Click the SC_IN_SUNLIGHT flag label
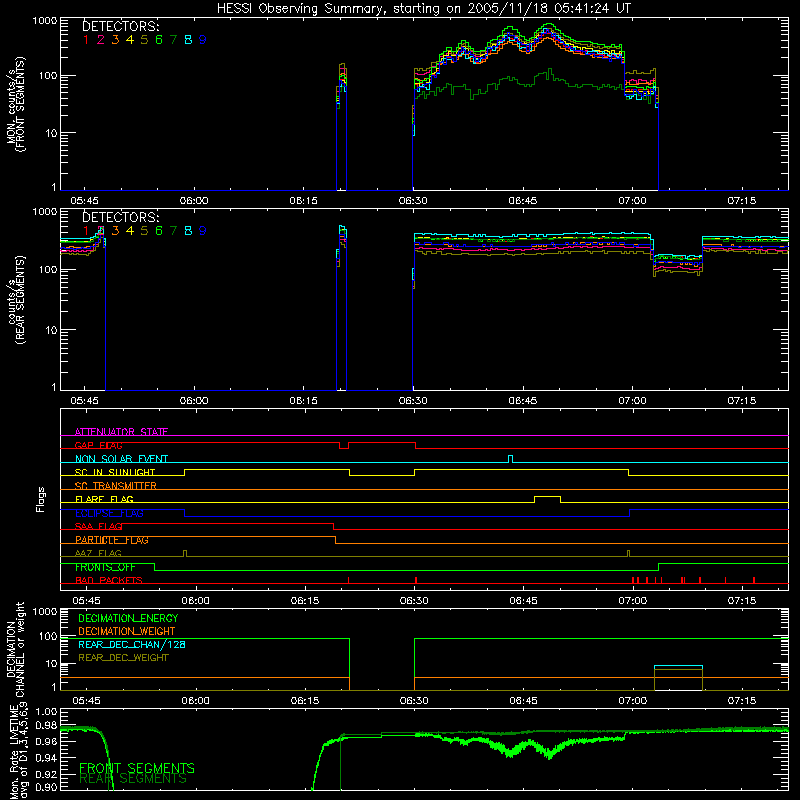Image resolution: width=800 pixels, height=800 pixels. [x=115, y=472]
